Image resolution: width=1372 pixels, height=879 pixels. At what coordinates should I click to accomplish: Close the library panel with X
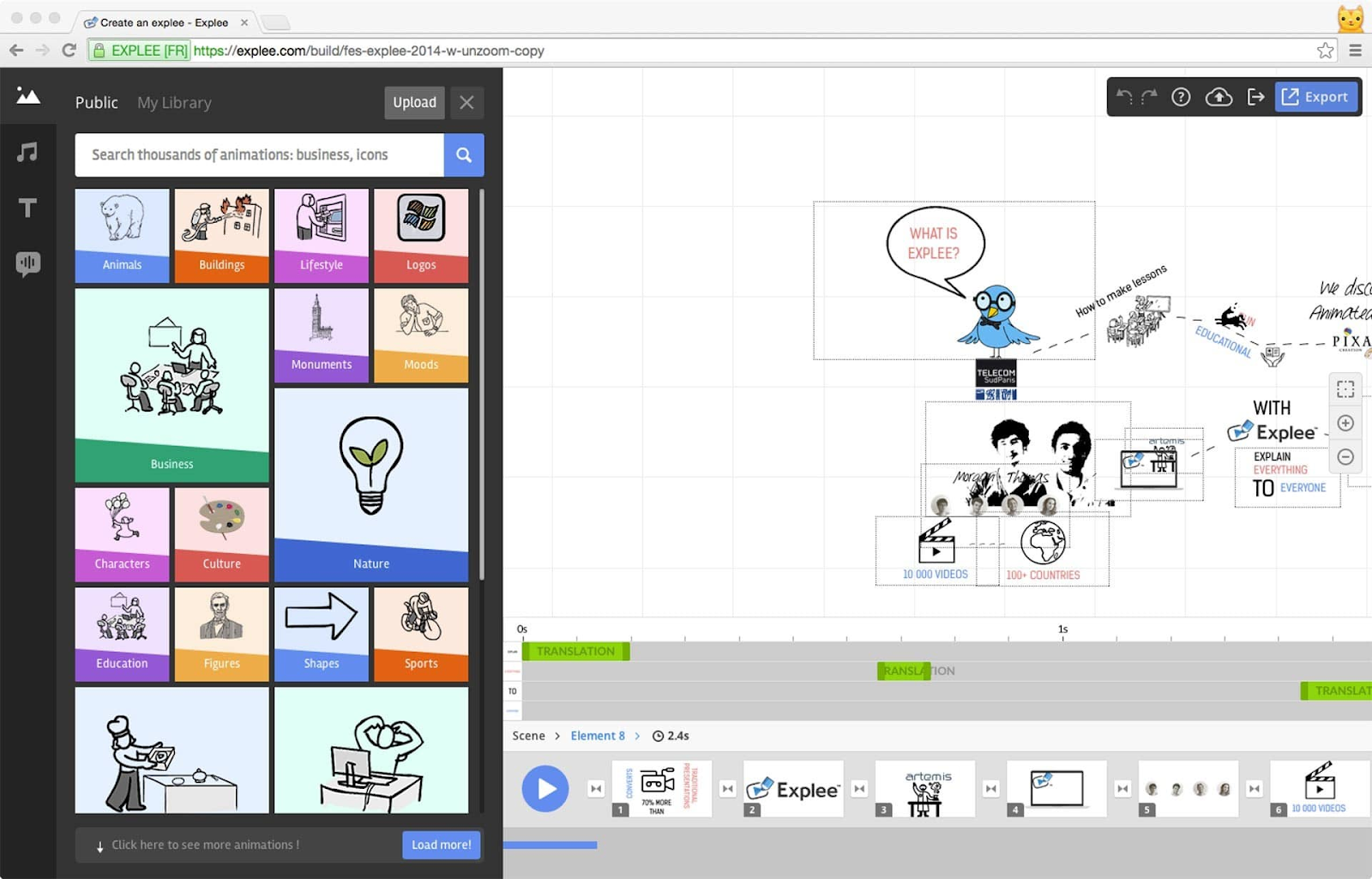466,103
